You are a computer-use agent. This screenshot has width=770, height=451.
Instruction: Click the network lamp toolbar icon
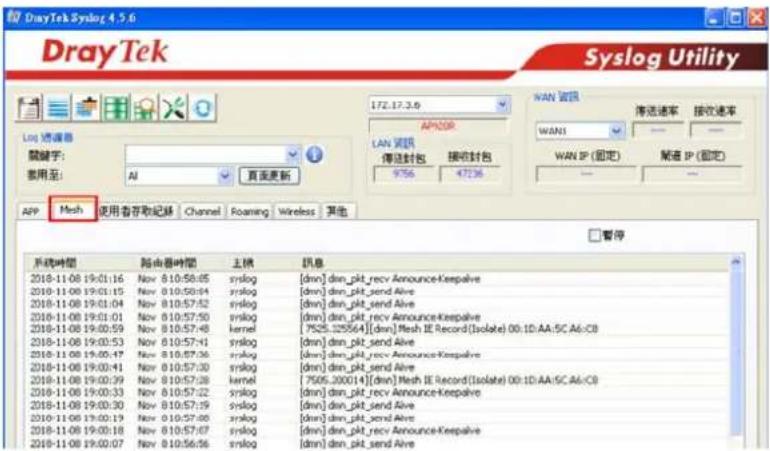click(x=145, y=108)
